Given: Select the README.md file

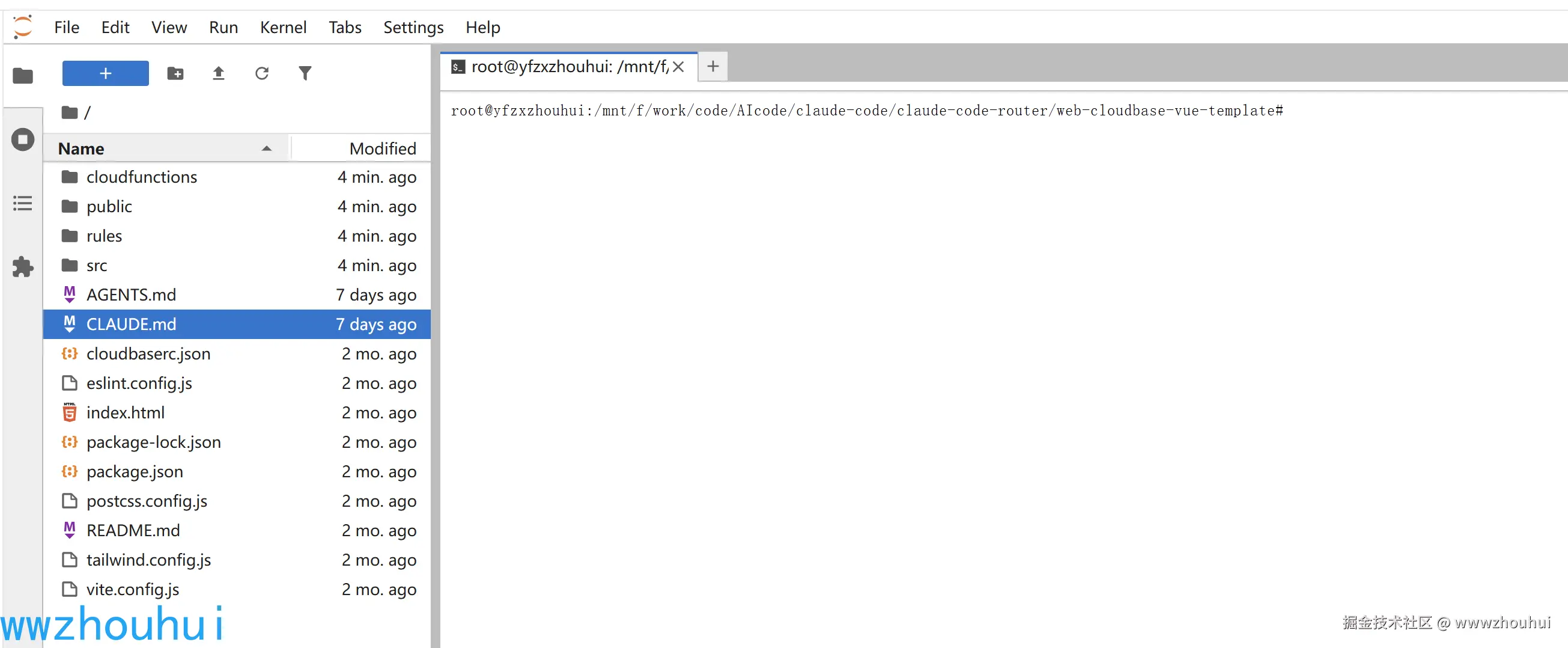Looking at the screenshot, I should coord(237,530).
